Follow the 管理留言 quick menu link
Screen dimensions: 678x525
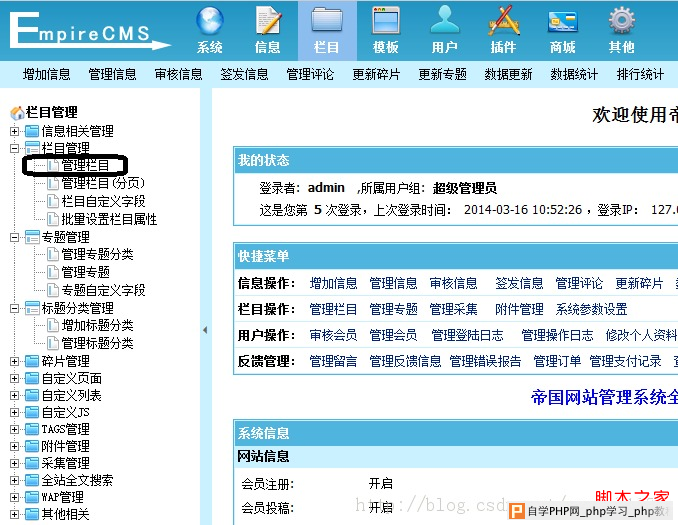coord(333,361)
